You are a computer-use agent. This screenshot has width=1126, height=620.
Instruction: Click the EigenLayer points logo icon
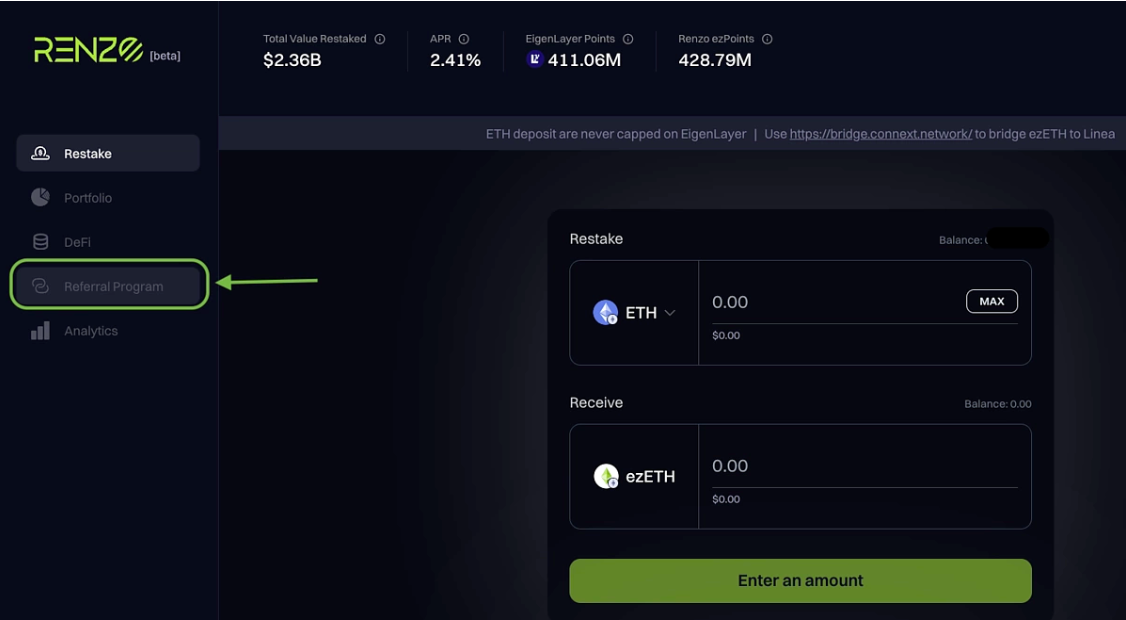tap(534, 60)
